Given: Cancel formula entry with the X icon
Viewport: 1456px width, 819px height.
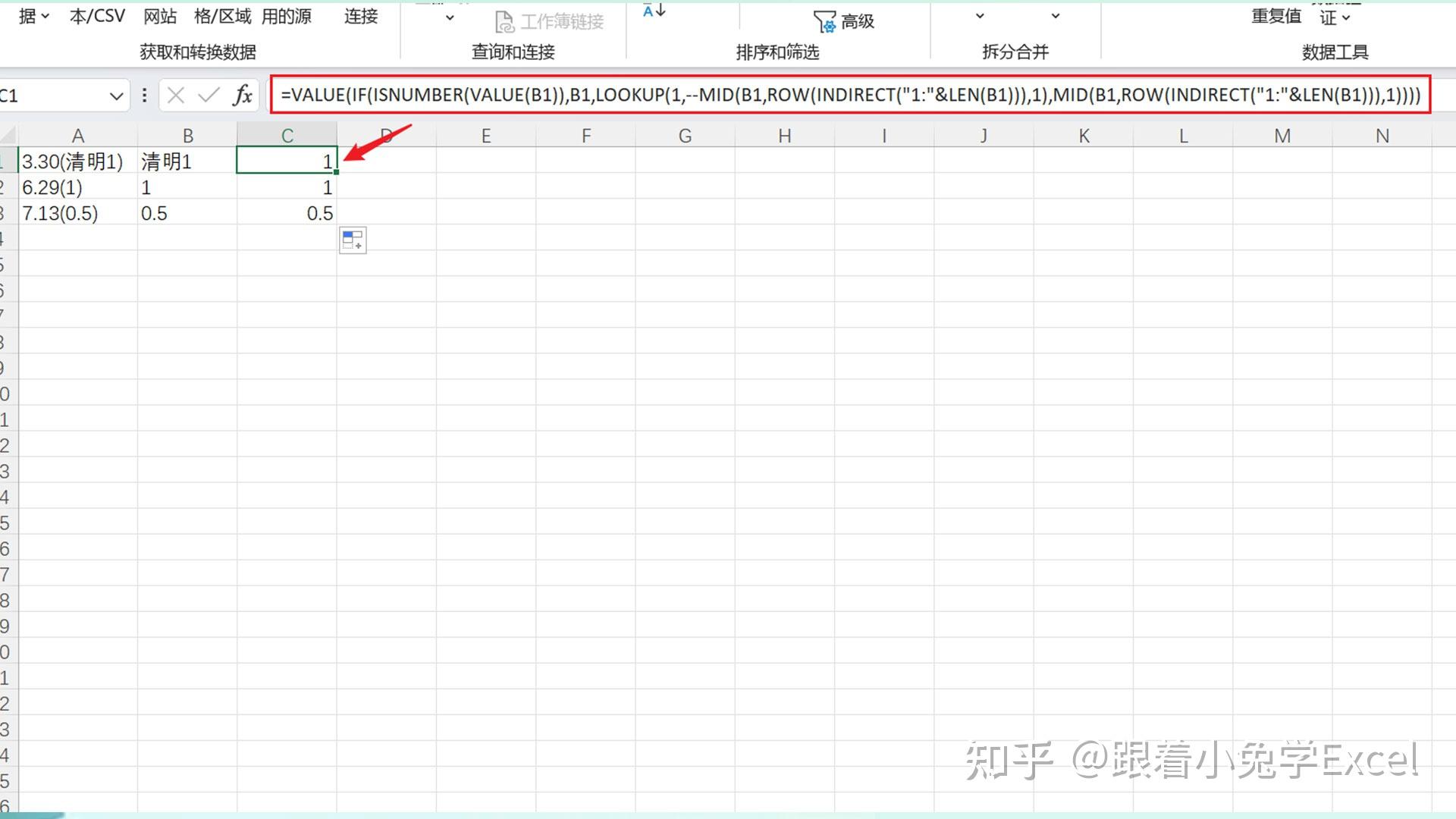Looking at the screenshot, I should [176, 96].
